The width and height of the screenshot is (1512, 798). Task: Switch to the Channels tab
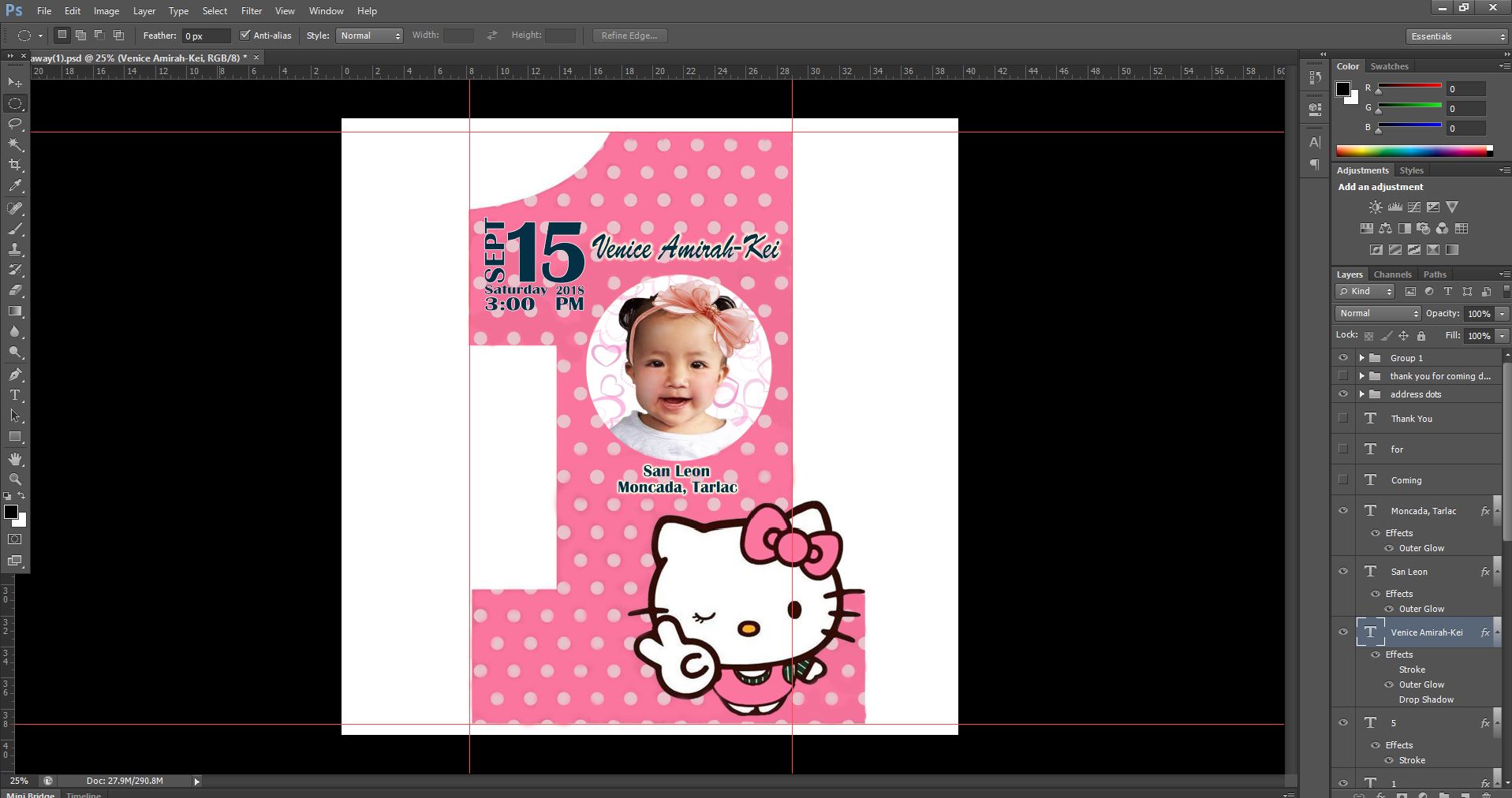[1392, 274]
